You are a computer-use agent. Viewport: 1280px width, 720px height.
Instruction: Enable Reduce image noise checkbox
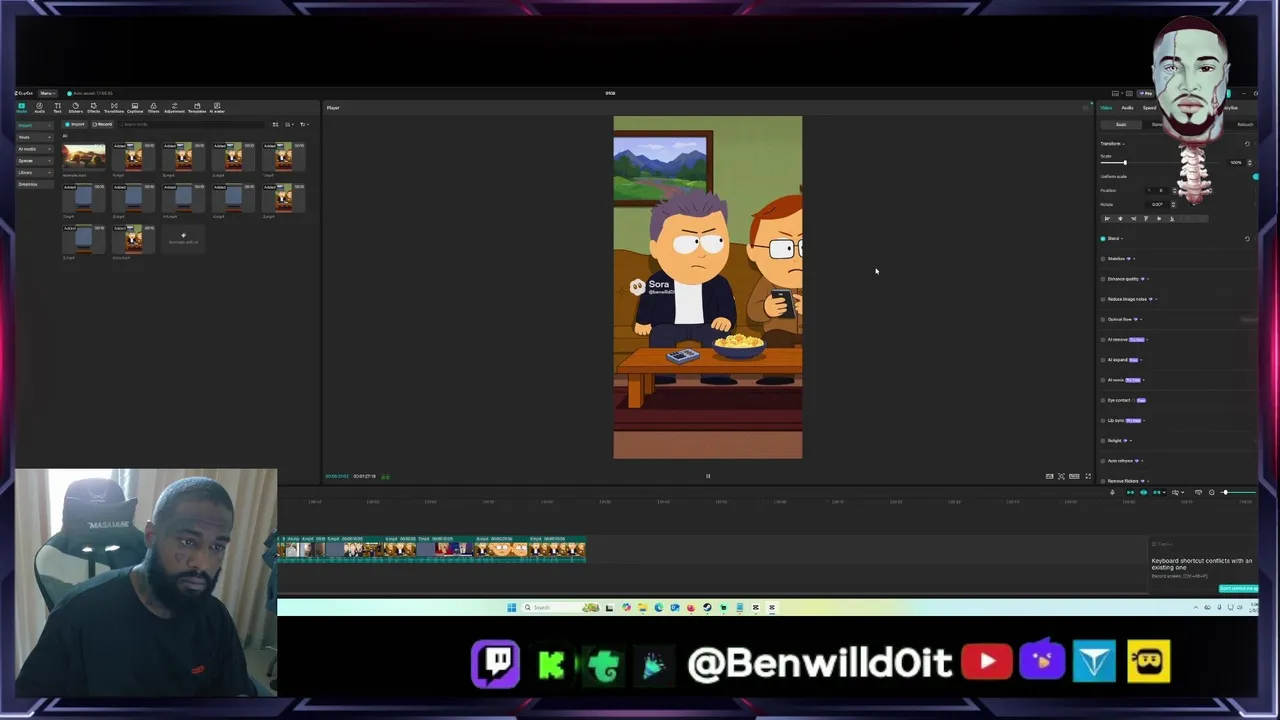1103,299
